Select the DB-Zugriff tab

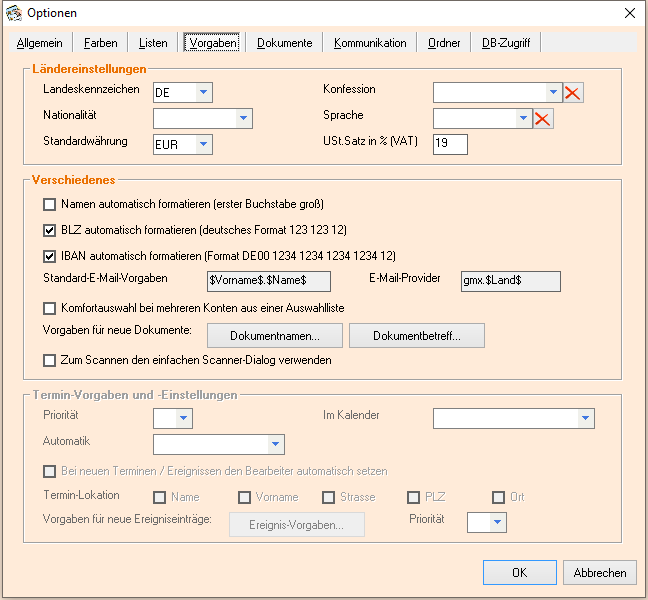click(506, 43)
